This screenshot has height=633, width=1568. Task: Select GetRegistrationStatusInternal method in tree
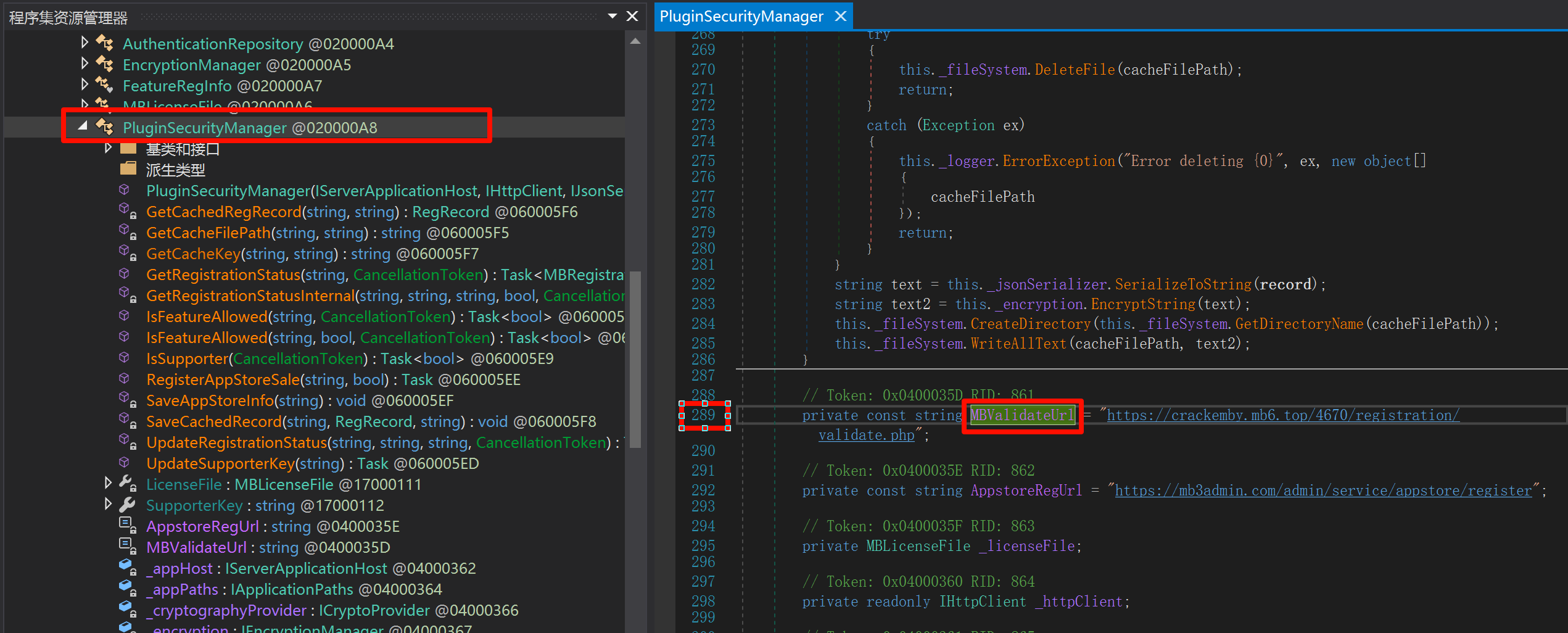(250, 296)
